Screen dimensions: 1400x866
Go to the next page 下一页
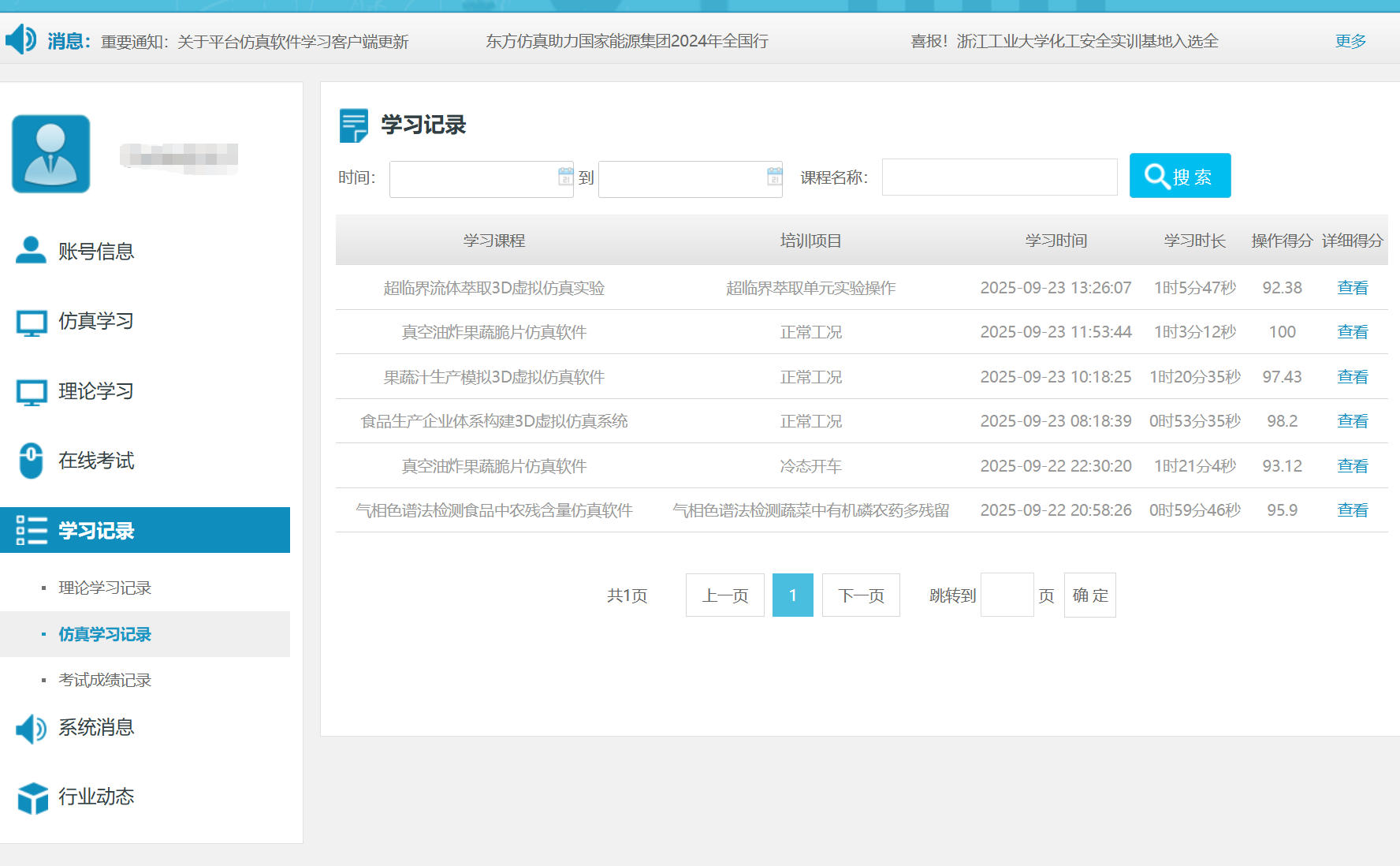tap(860, 595)
